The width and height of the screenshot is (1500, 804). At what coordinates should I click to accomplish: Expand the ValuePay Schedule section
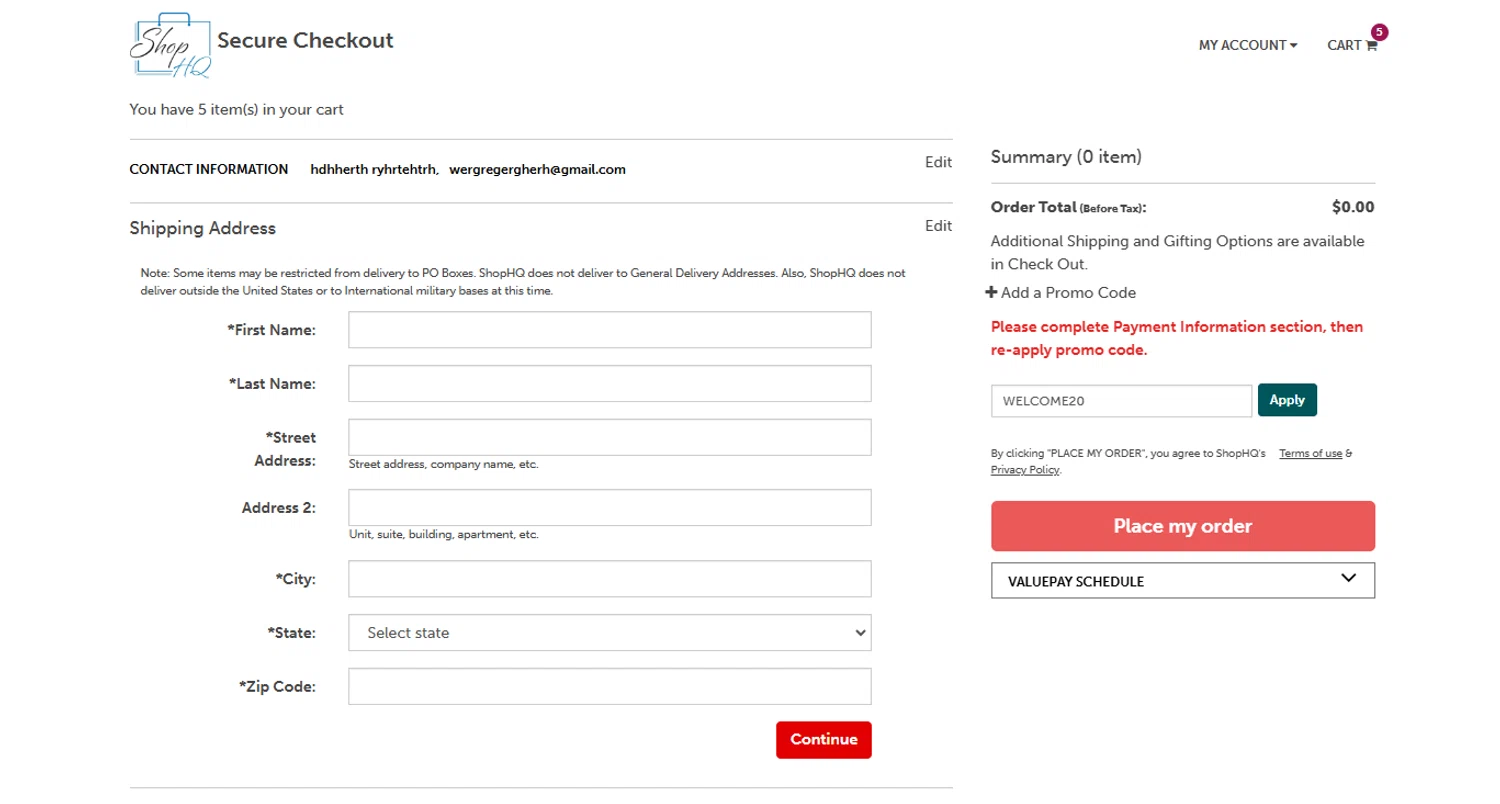pos(1182,581)
